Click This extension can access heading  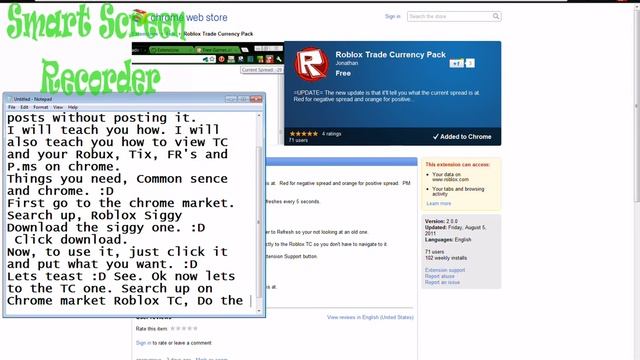[x=458, y=164]
